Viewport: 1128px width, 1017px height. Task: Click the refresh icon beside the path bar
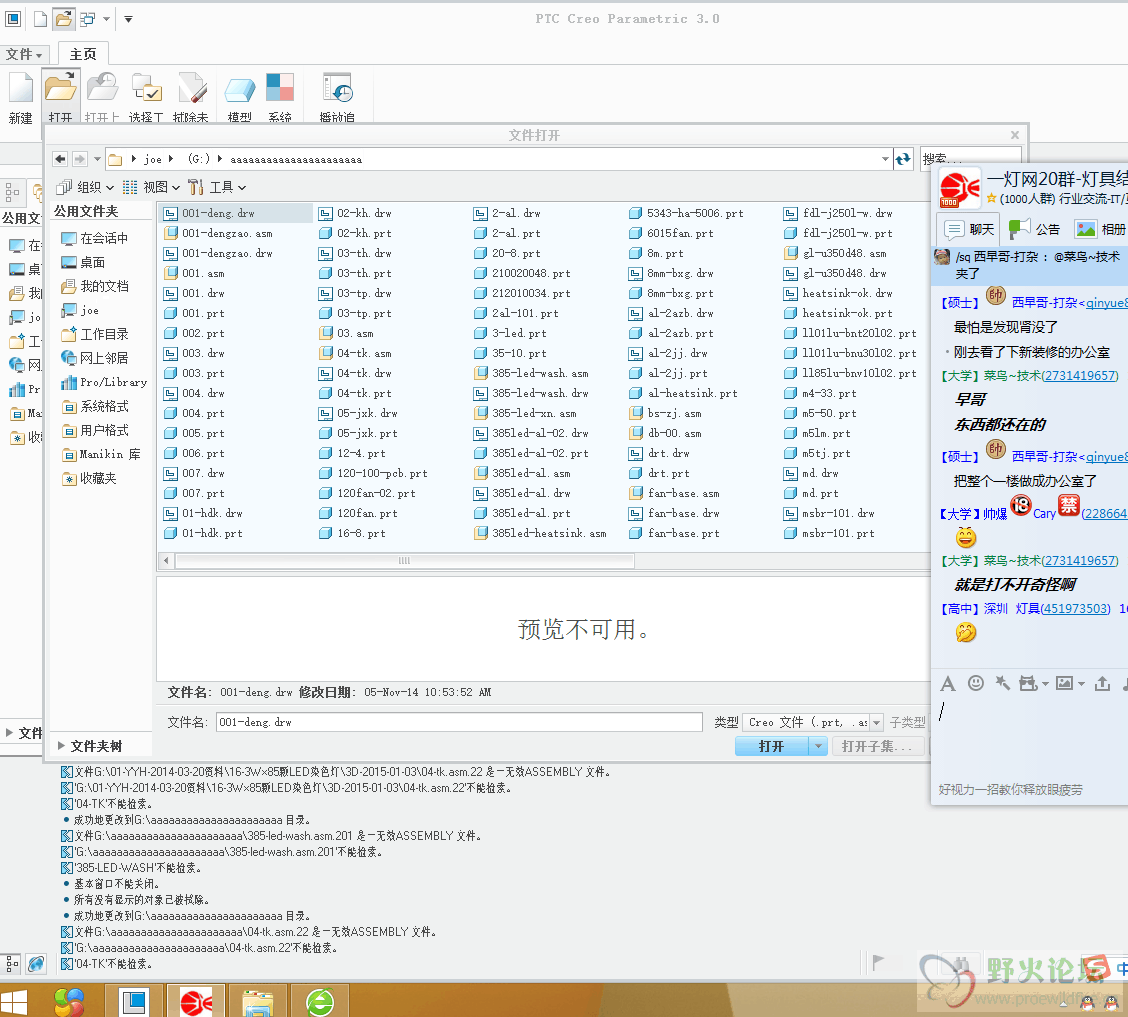(x=903, y=159)
